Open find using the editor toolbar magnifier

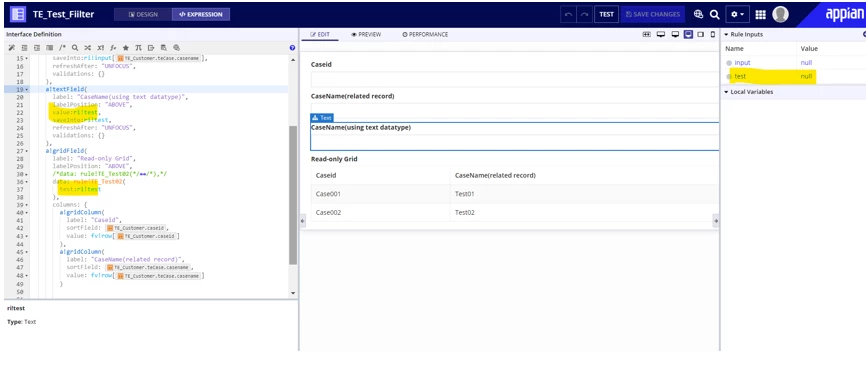click(75, 48)
